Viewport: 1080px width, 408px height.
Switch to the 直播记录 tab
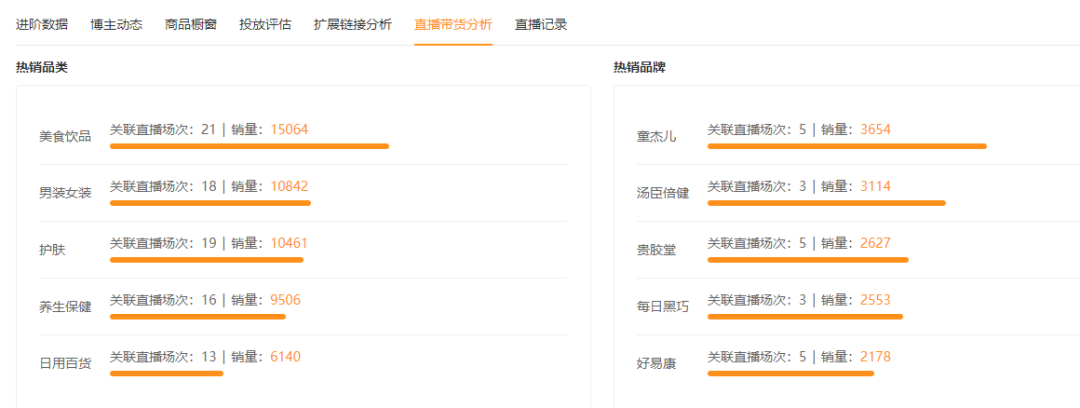pos(541,24)
